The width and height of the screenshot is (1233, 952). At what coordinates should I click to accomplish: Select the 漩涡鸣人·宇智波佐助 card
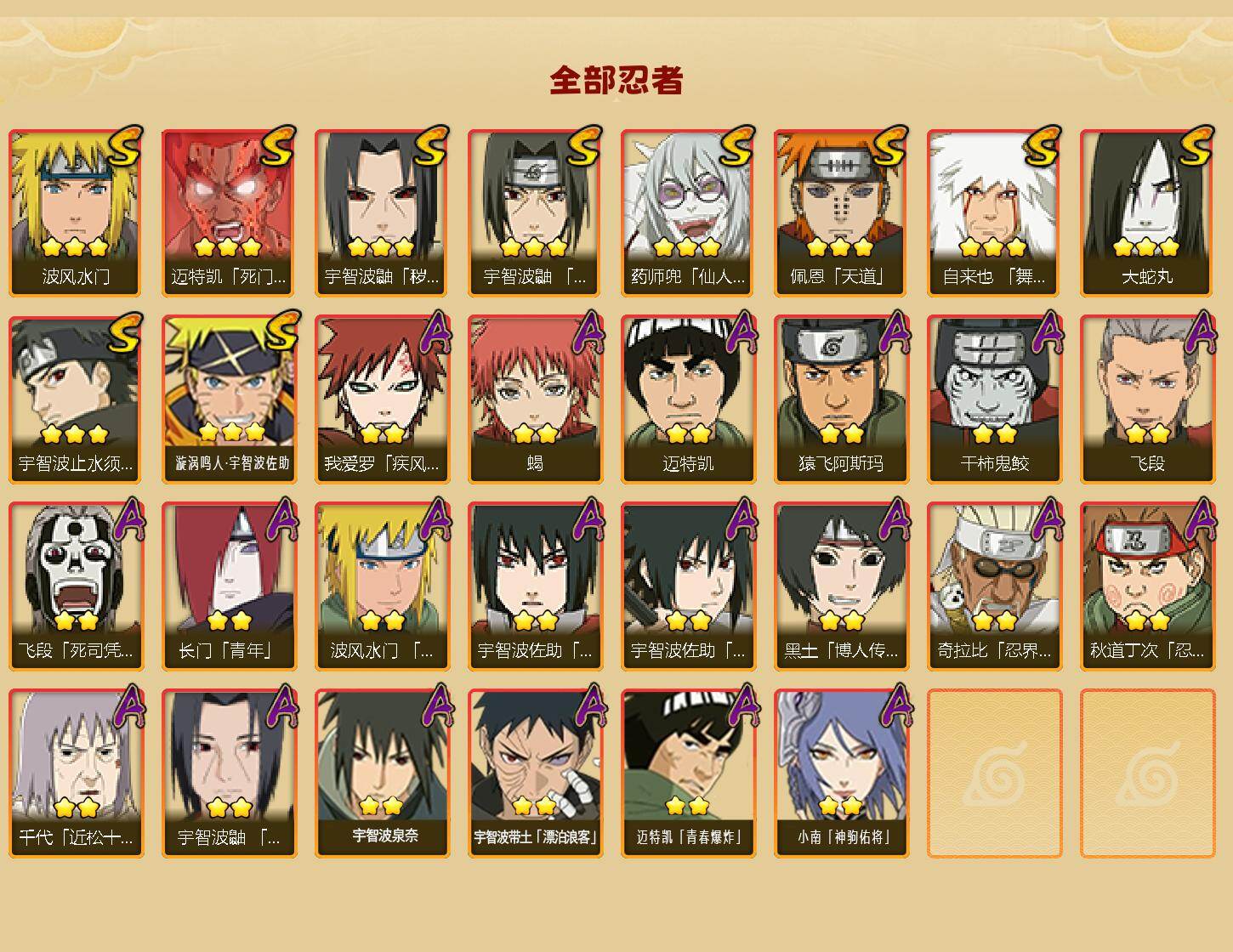[x=229, y=399]
